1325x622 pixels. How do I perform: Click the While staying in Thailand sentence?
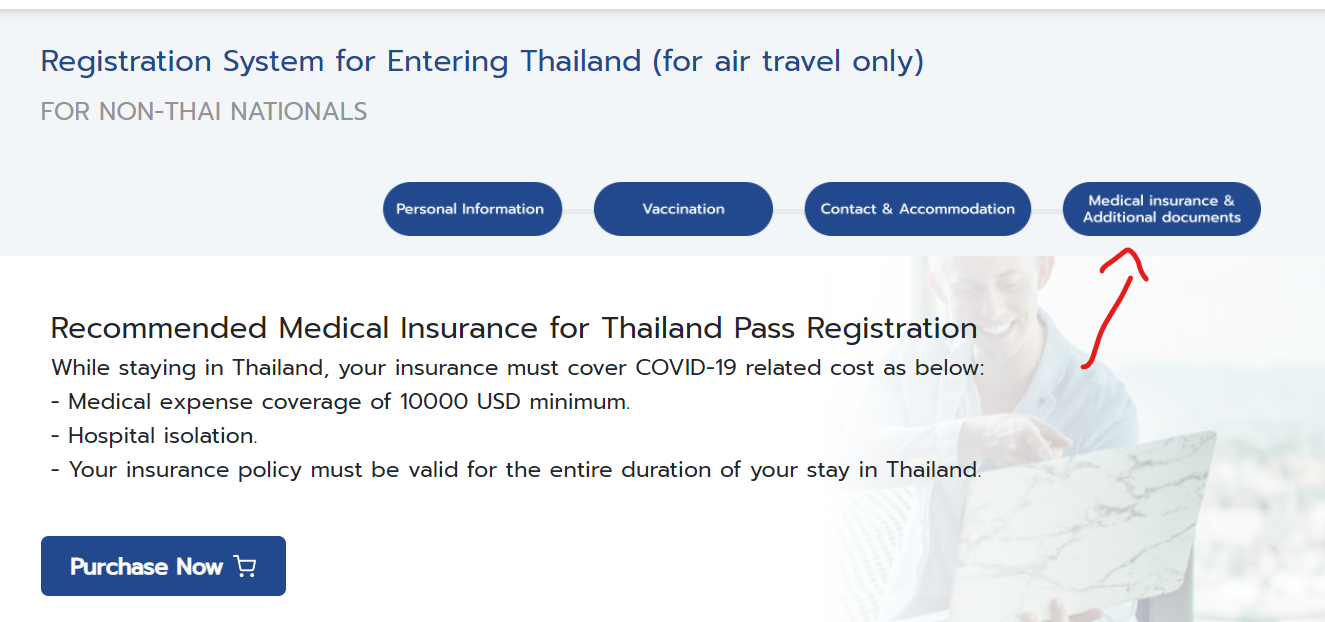pyautogui.click(x=518, y=368)
